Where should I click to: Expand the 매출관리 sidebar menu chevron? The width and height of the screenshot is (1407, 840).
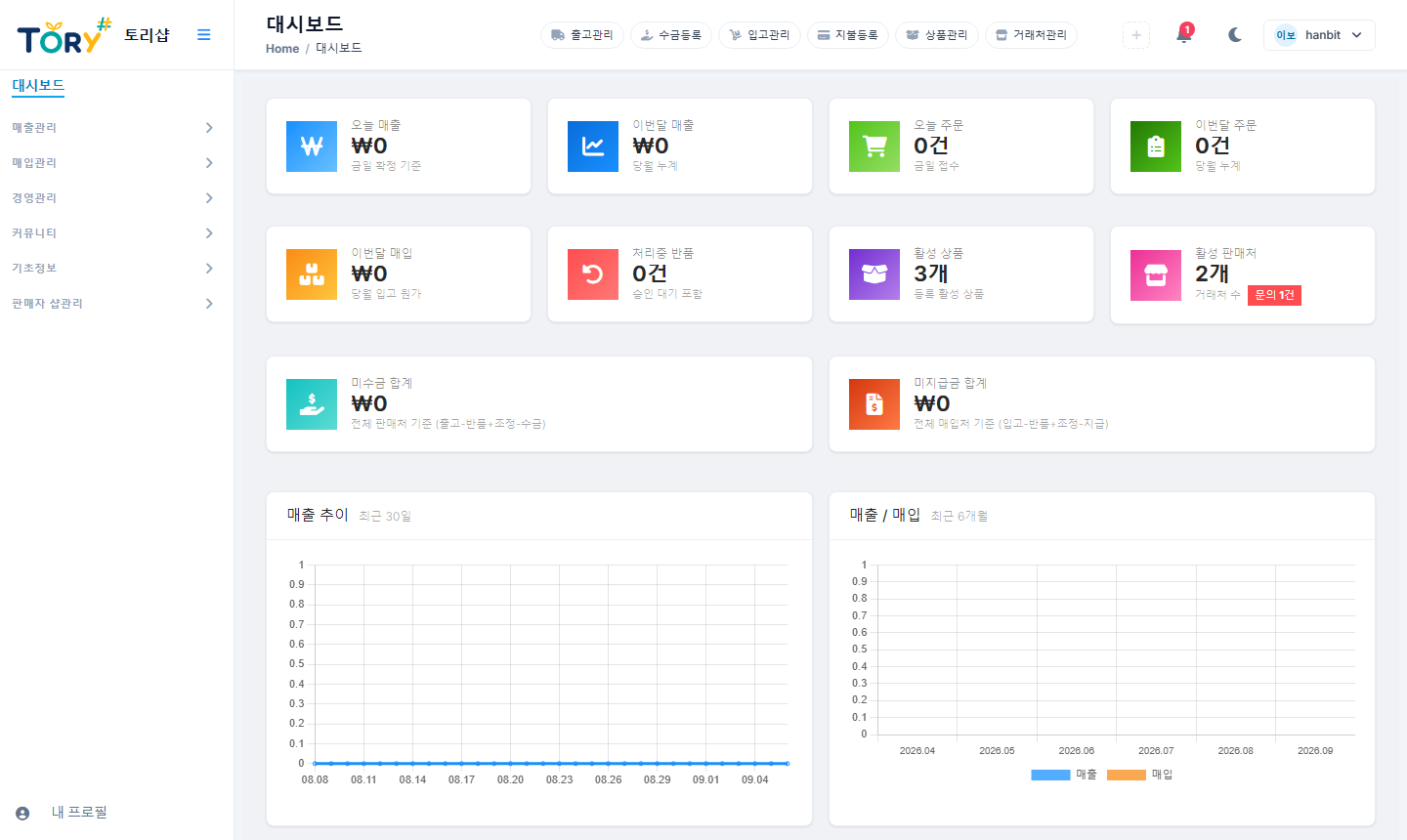point(209,128)
